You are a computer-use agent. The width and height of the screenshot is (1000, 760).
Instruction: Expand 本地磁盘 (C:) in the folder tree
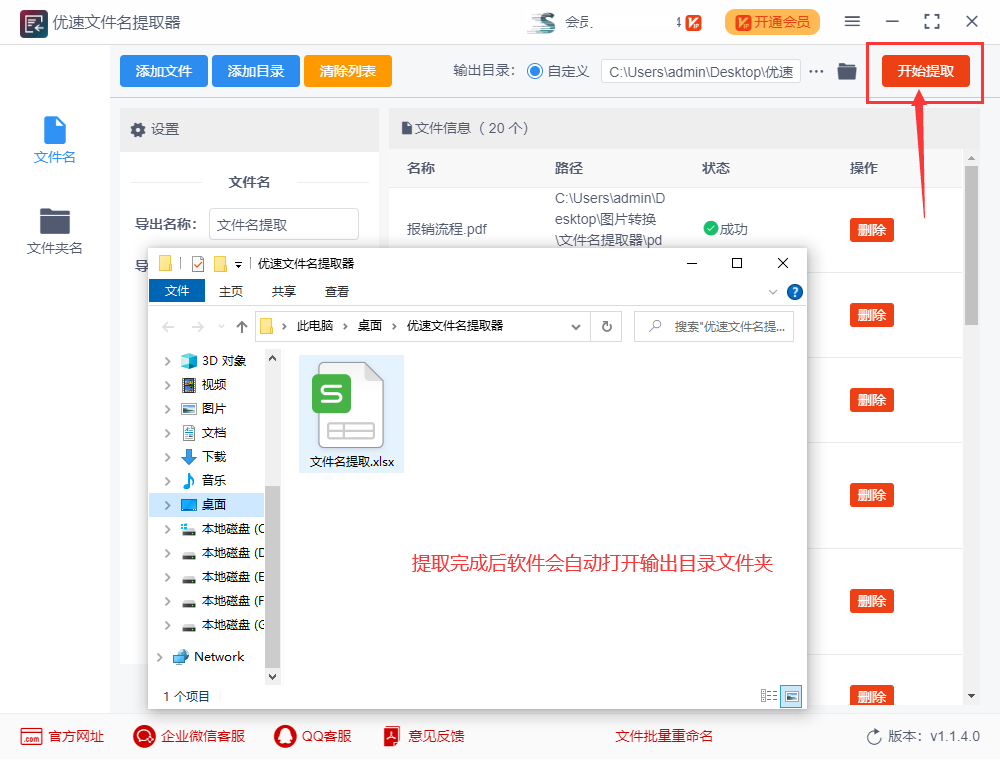[167, 528]
